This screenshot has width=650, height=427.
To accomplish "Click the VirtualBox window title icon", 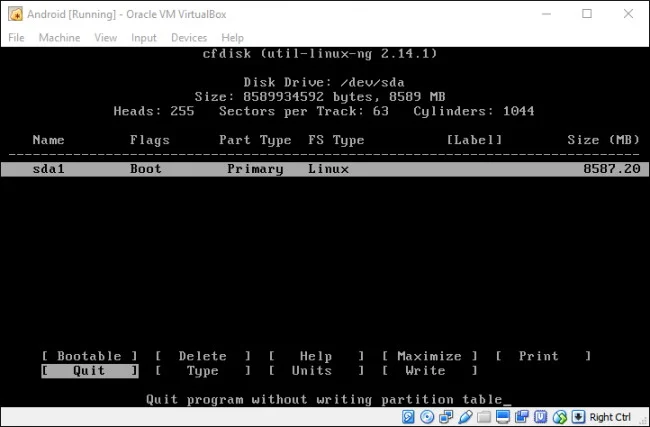I will (x=15, y=14).
